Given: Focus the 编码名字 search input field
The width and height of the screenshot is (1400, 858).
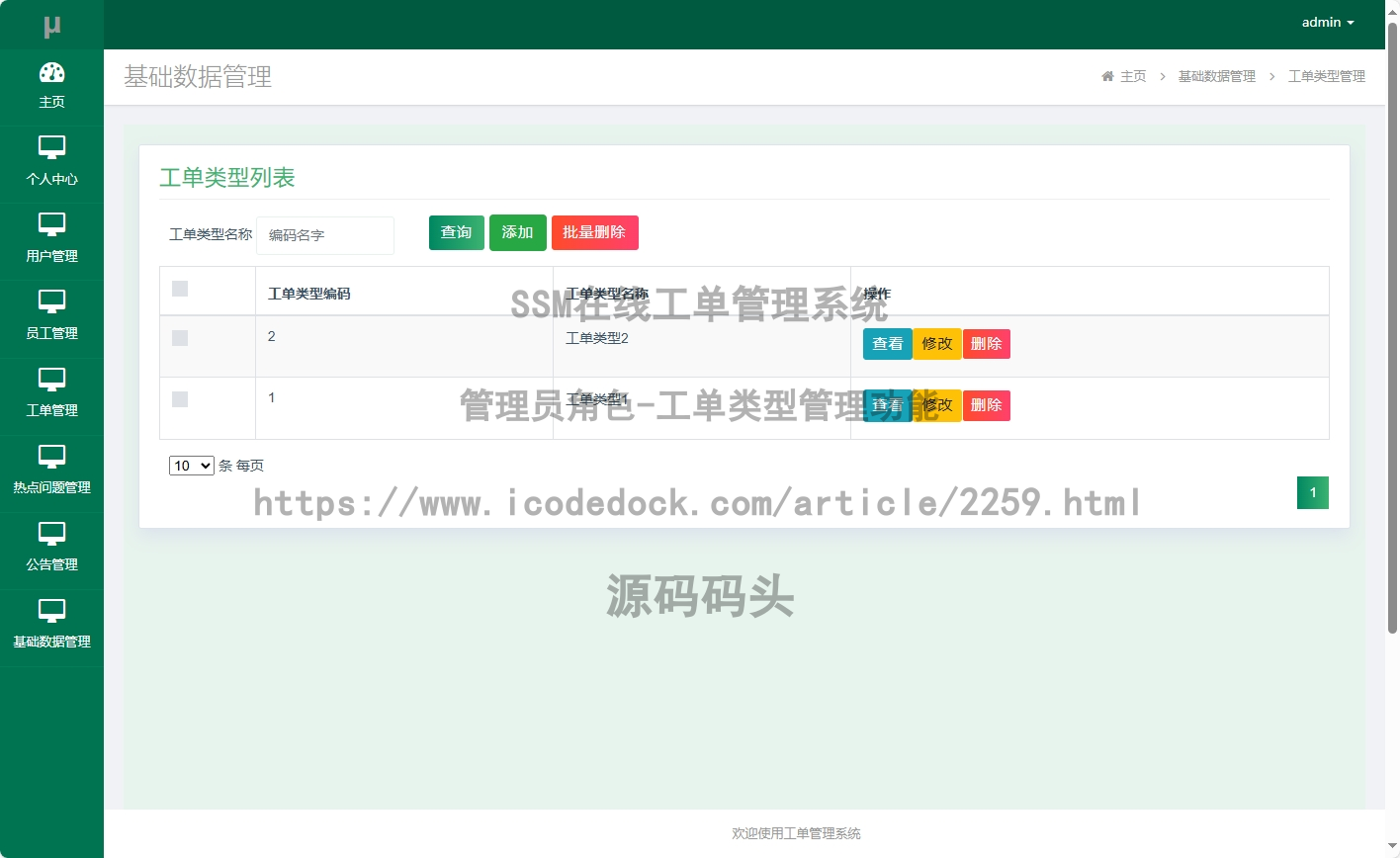Looking at the screenshot, I should (325, 235).
